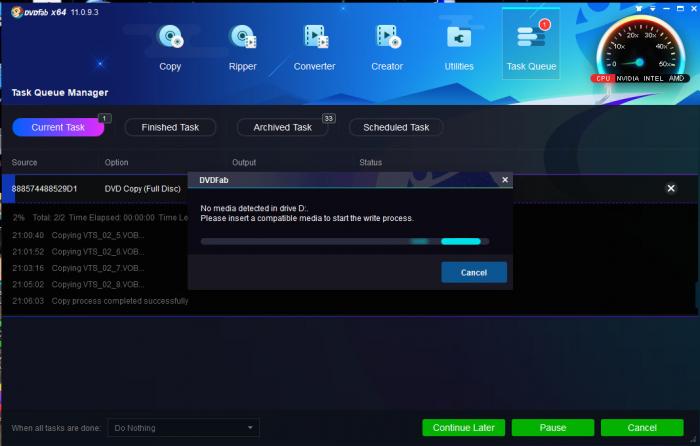The image size is (700, 446).
Task: Close the DVDFab no-media dialog
Action: (505, 179)
